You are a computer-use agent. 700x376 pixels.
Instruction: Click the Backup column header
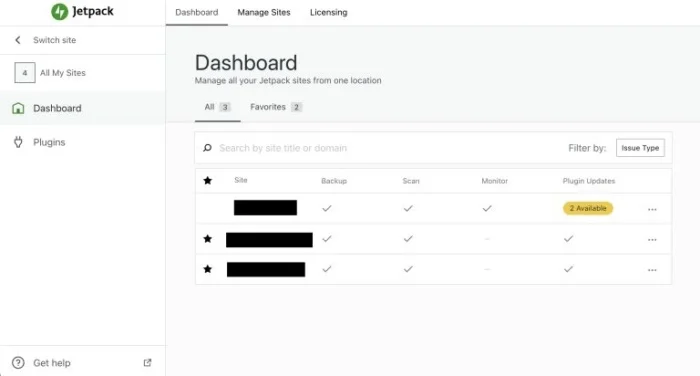334,181
